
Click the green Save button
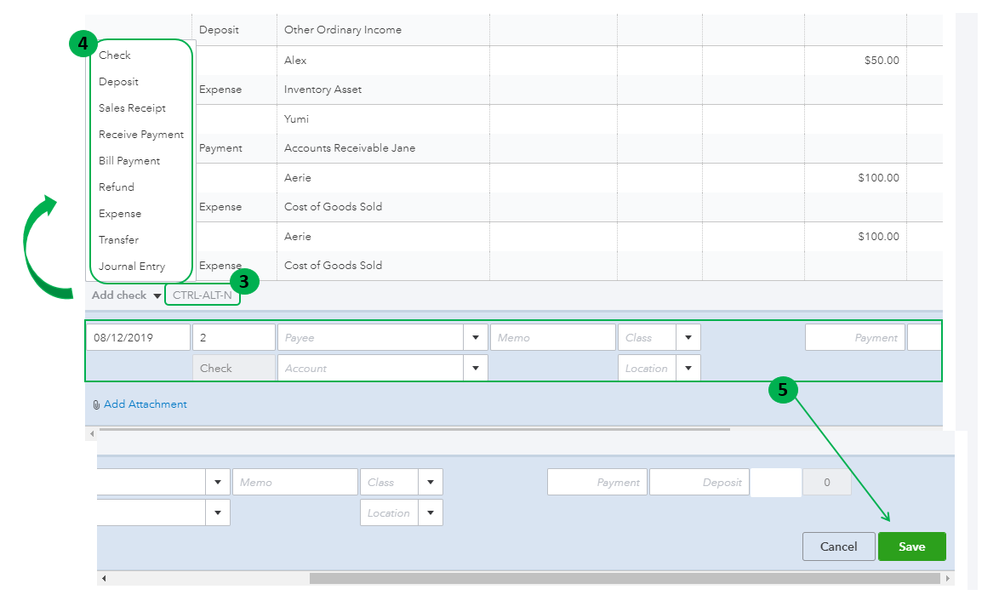[911, 547]
